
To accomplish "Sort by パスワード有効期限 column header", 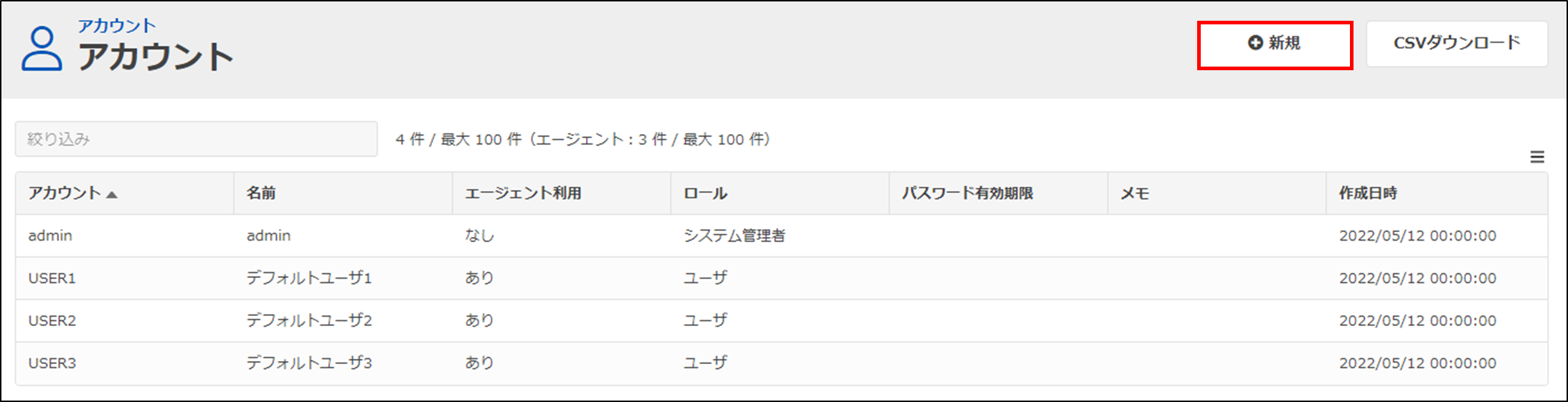I will coord(967,193).
